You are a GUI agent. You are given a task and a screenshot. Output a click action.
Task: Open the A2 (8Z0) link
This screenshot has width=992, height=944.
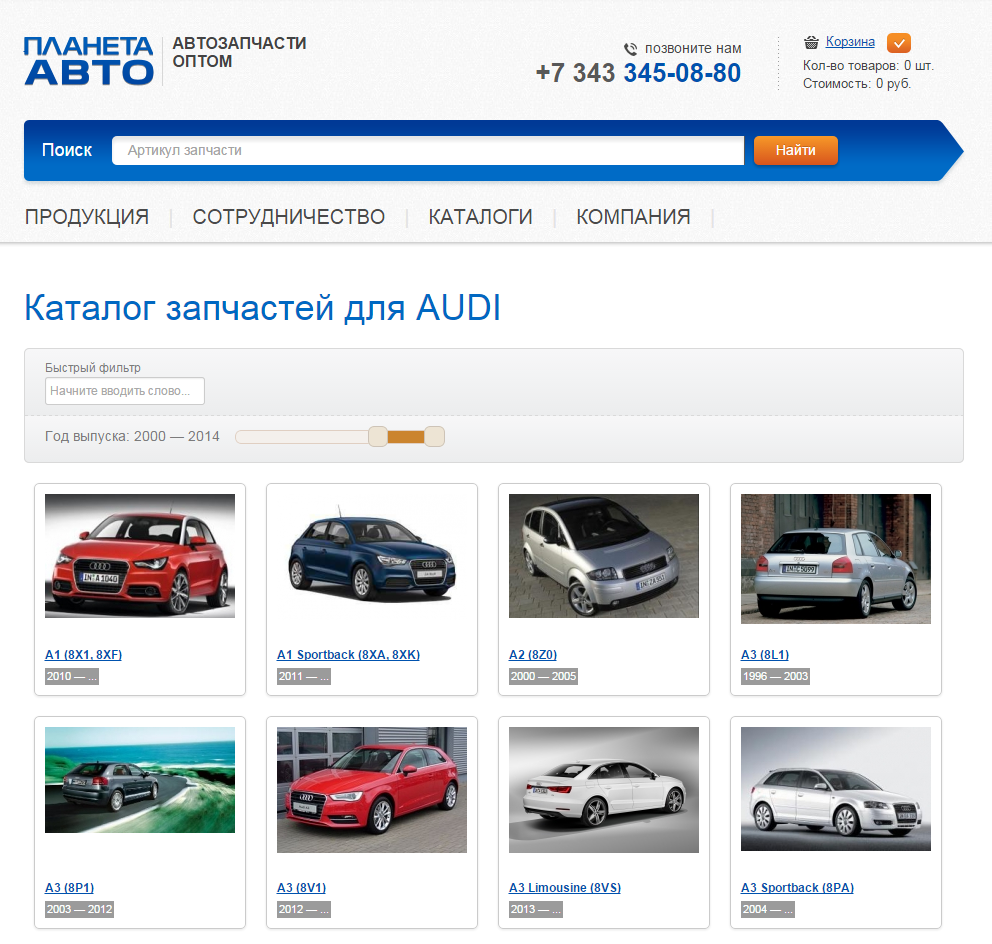(533, 655)
